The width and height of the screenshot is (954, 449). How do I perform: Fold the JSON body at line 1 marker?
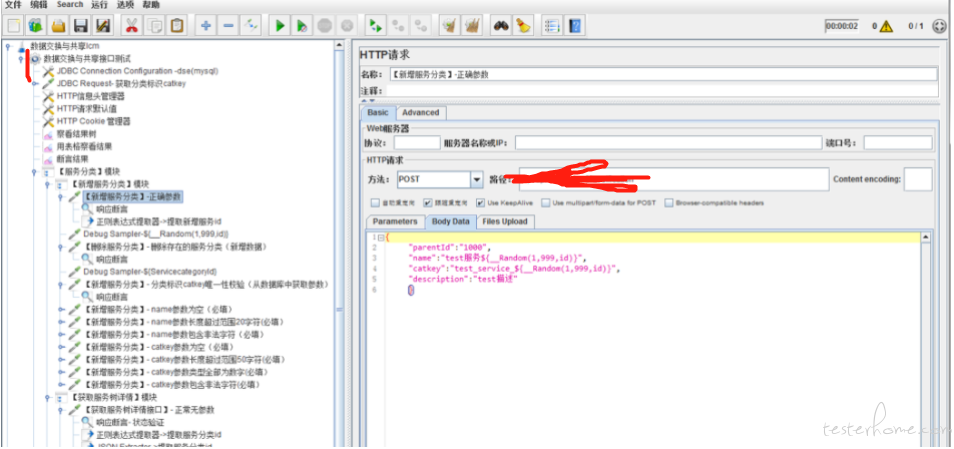[x=381, y=237]
